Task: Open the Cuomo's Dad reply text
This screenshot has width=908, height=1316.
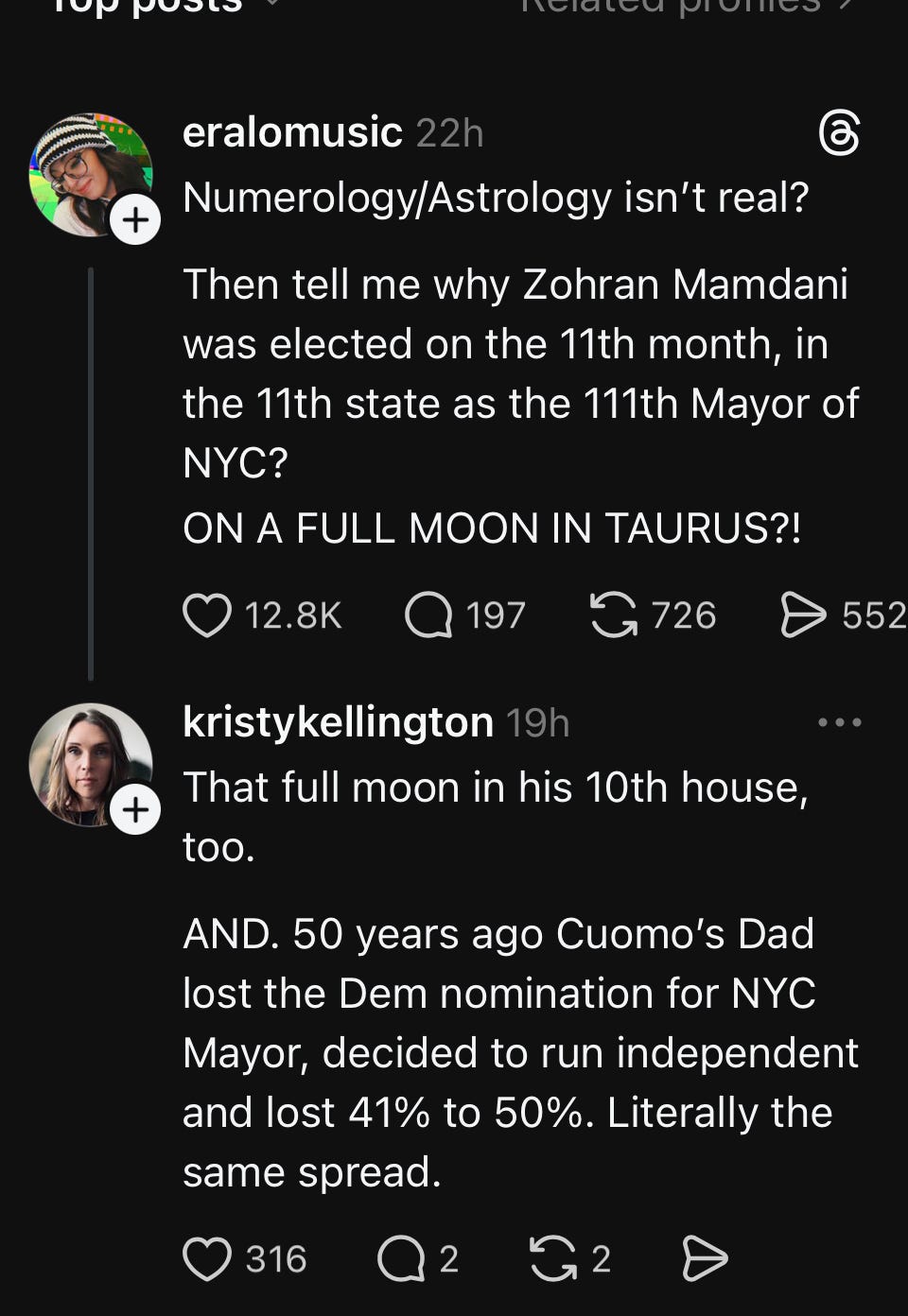Action: point(520,1052)
